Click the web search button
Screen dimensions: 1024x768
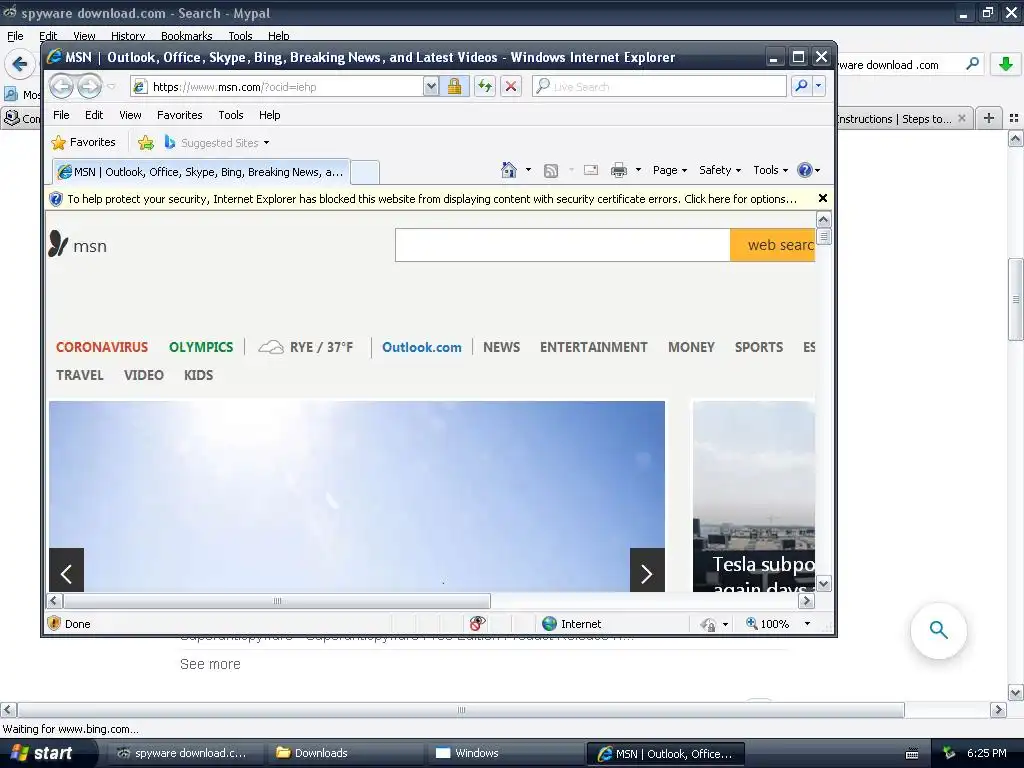(773, 245)
